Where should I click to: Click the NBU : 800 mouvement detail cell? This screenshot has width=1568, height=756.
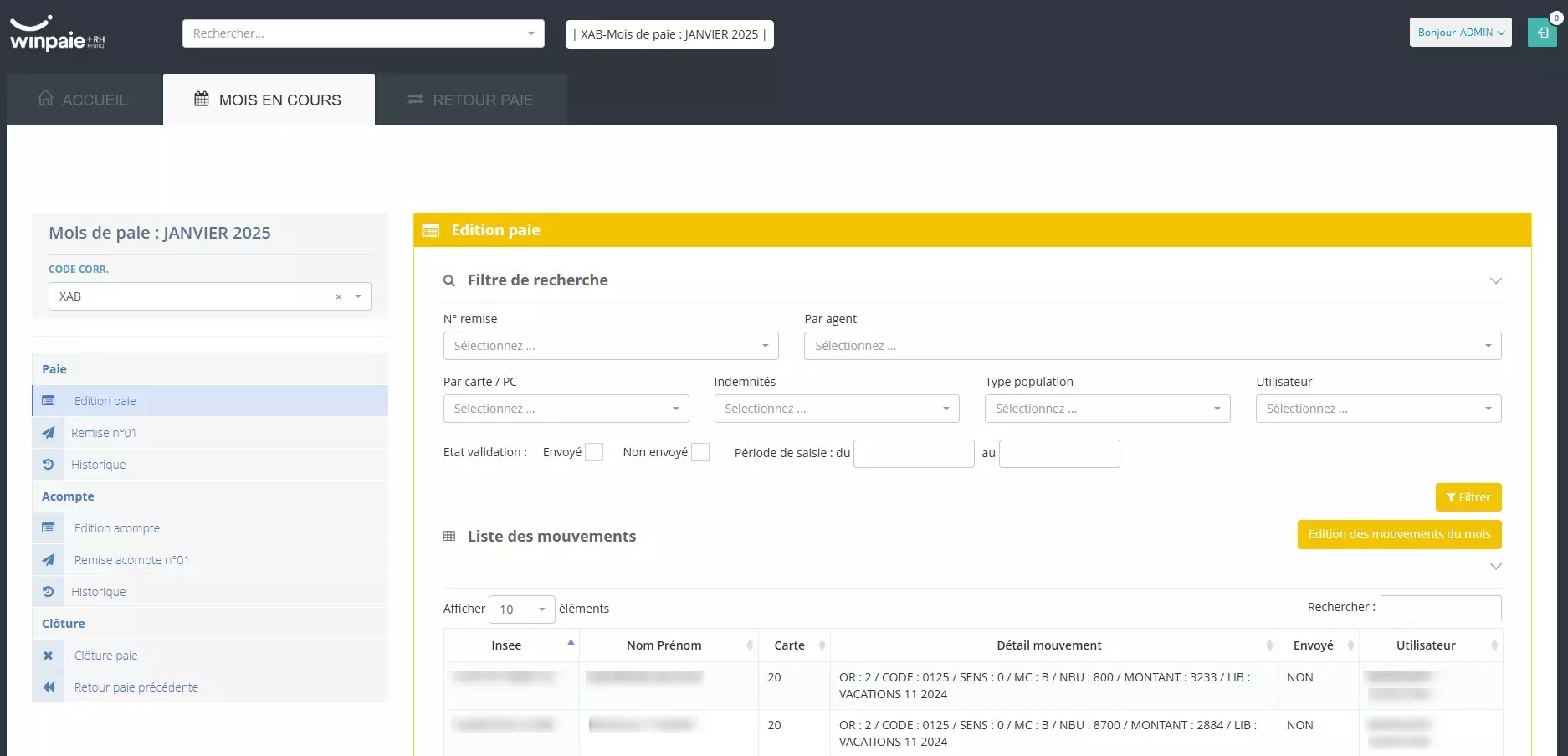pos(1053,686)
